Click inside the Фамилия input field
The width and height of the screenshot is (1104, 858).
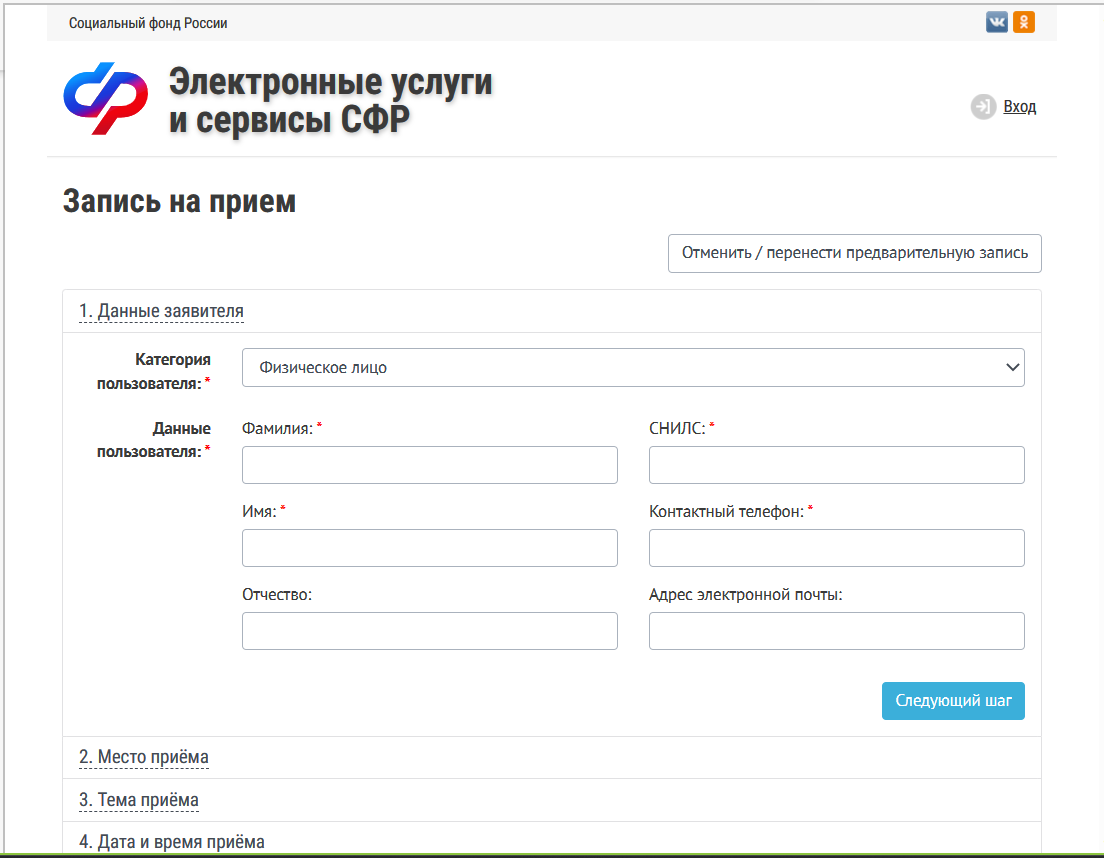(x=429, y=464)
